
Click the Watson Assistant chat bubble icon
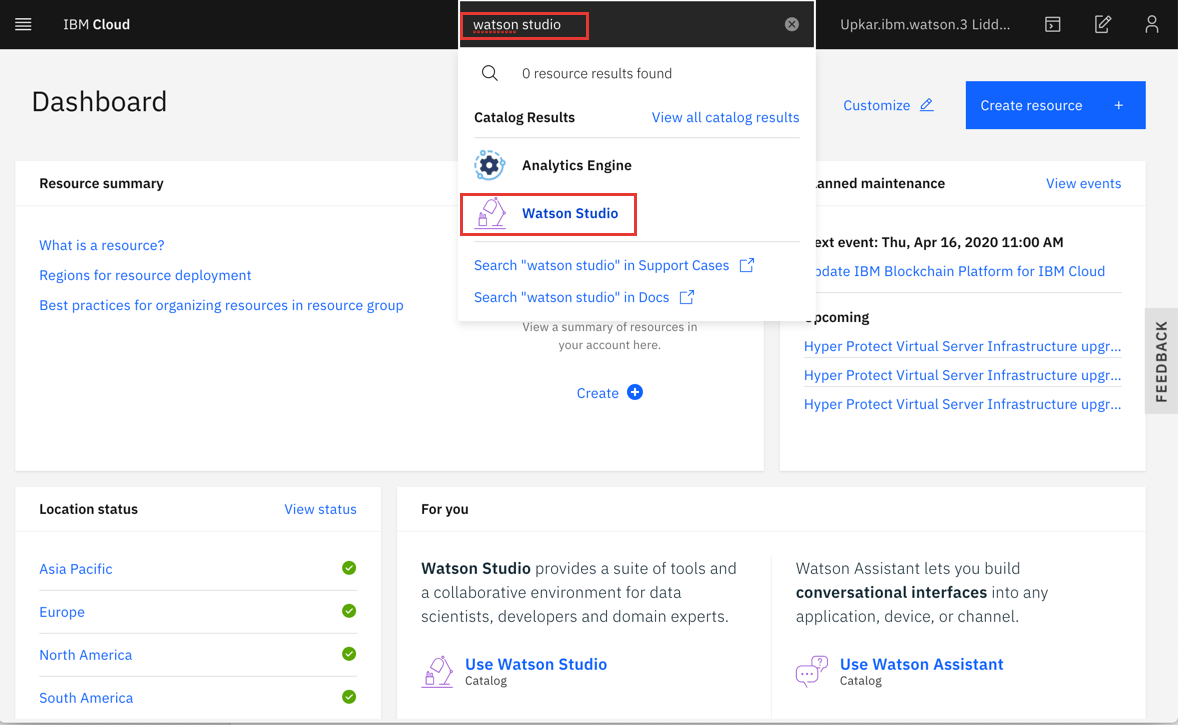[x=811, y=672]
